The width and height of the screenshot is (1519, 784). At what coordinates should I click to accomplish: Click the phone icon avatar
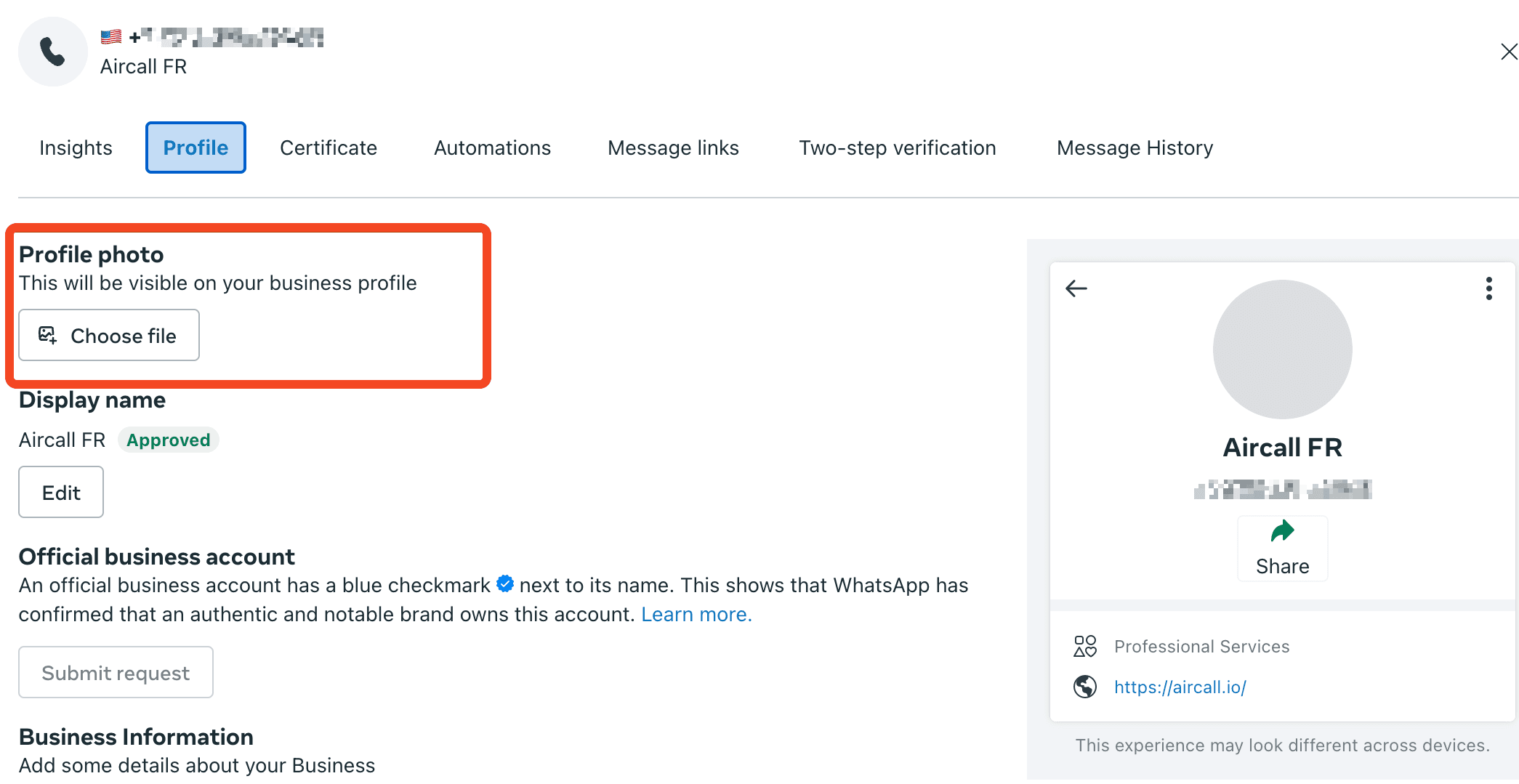click(52, 52)
